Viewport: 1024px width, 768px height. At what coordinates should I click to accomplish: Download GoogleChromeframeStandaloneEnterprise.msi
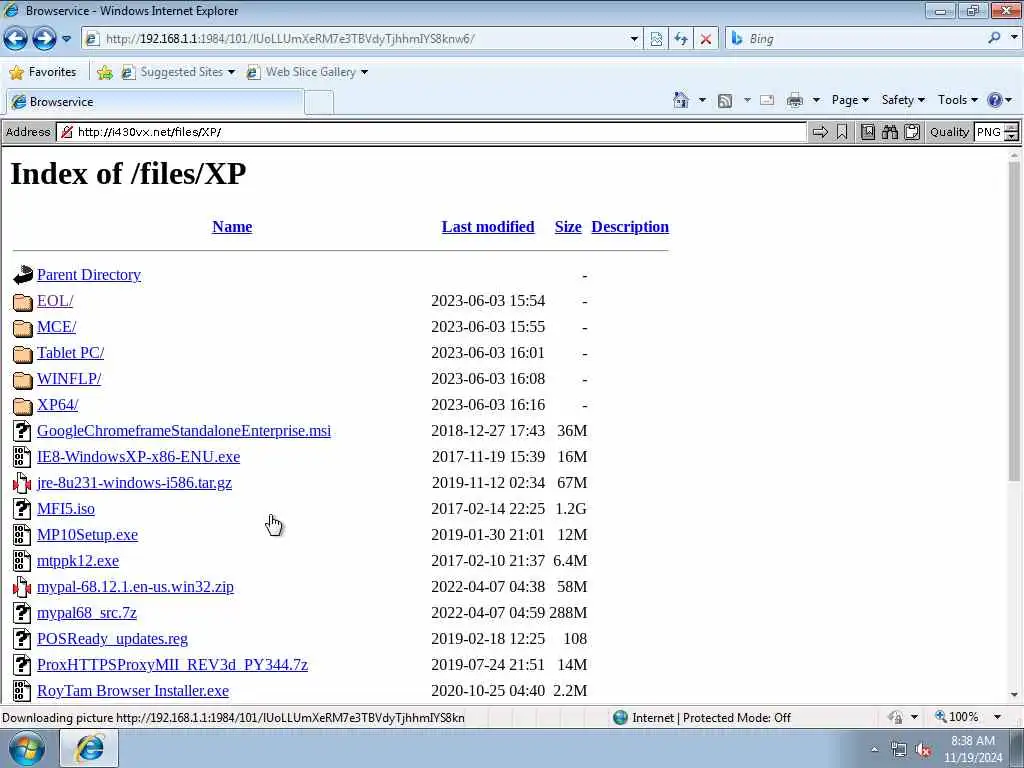pos(184,431)
